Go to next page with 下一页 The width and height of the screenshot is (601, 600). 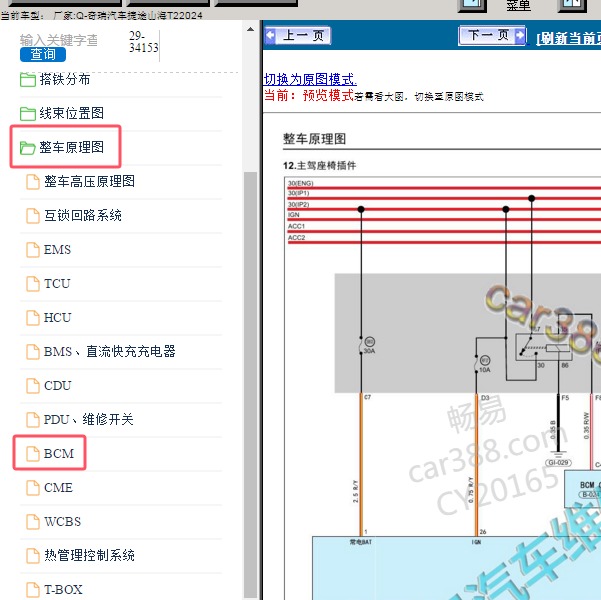(x=492, y=36)
